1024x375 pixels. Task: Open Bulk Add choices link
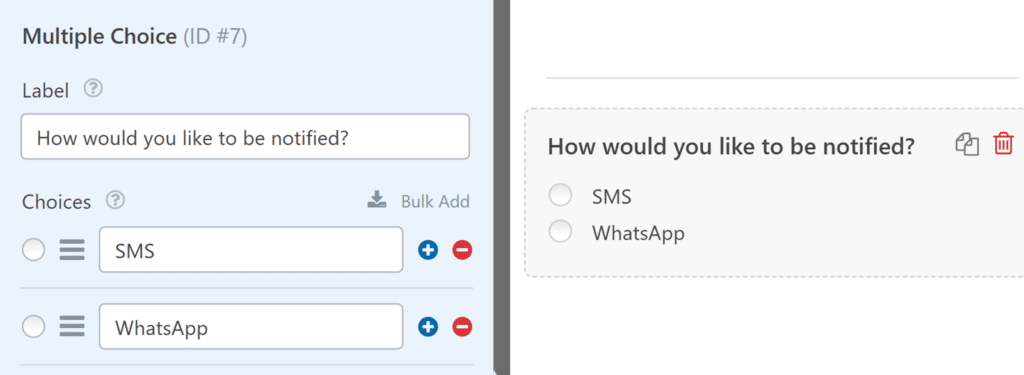pos(435,201)
